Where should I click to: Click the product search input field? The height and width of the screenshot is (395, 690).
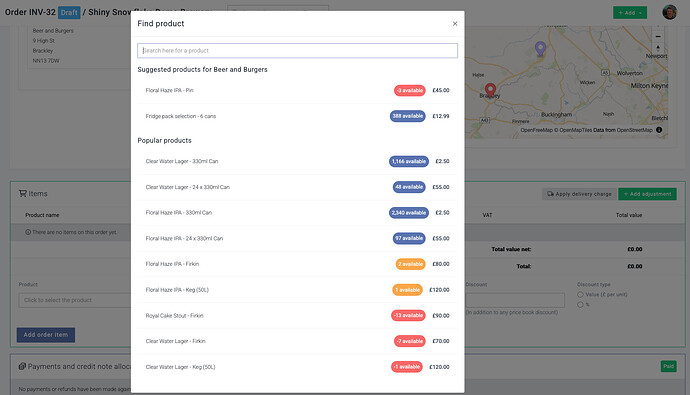297,51
